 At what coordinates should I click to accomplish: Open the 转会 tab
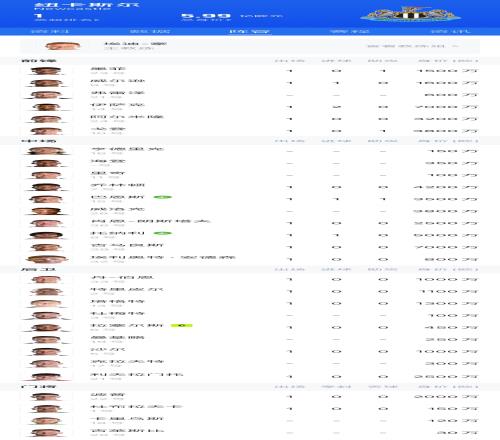pyautogui.click(x=450, y=31)
